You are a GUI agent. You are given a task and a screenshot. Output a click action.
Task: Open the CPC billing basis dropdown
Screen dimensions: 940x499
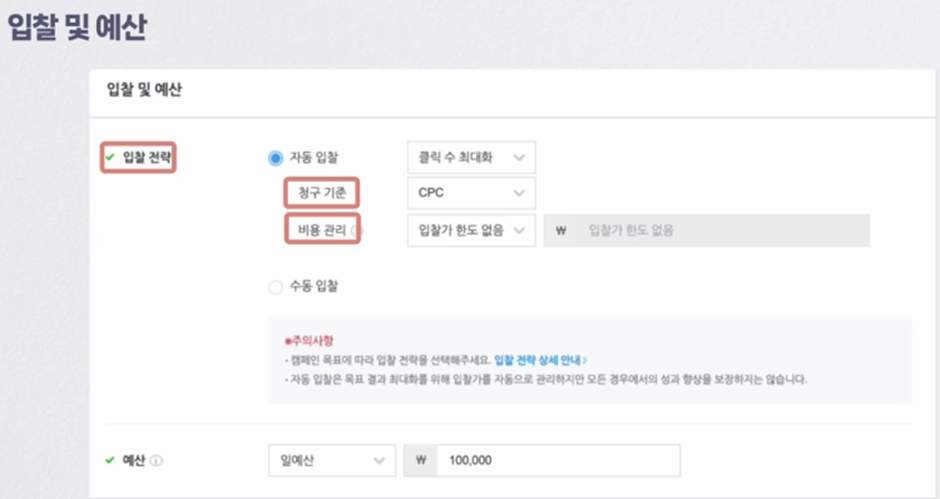[471, 193]
